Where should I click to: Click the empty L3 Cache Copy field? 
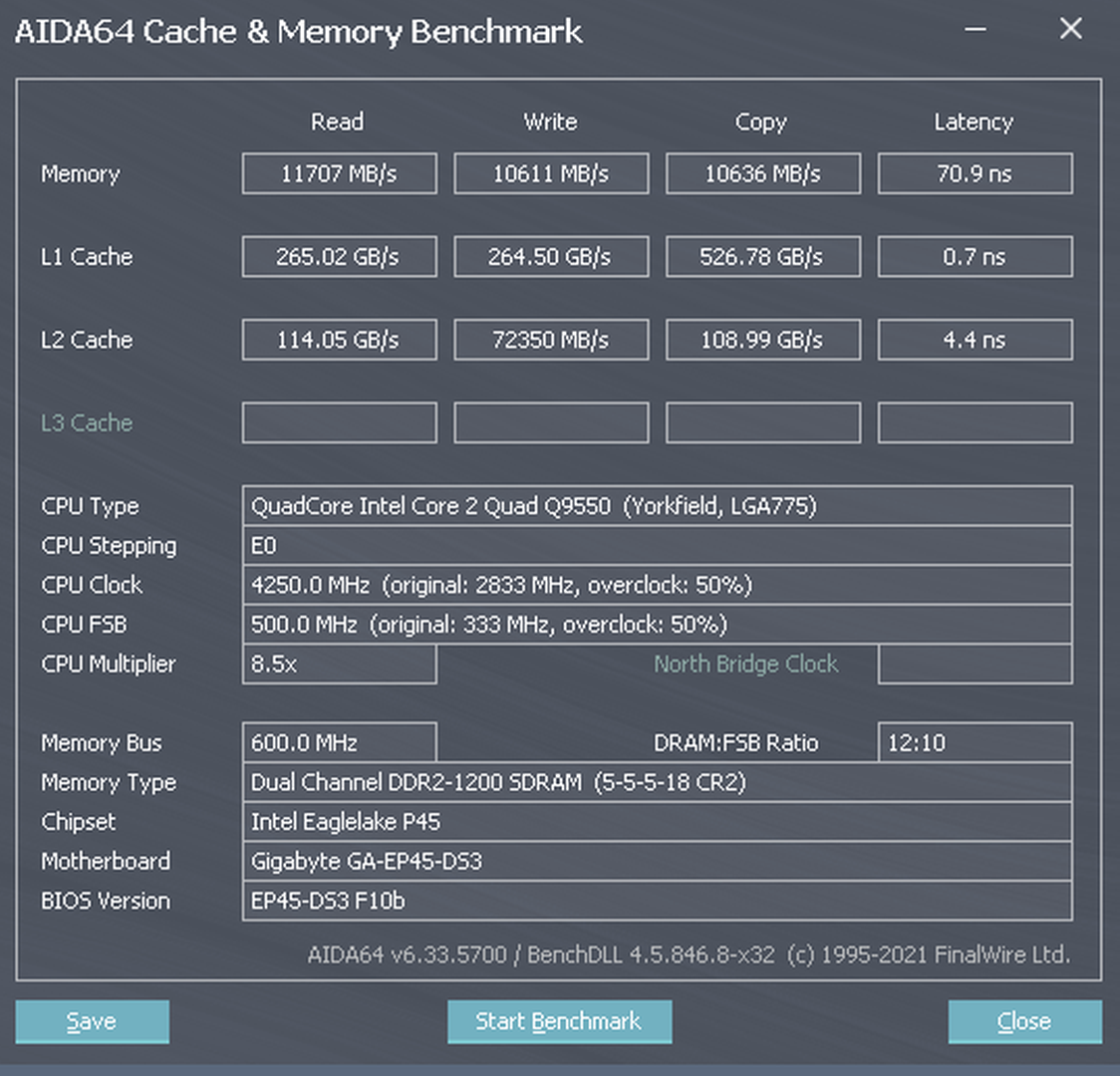click(763, 422)
